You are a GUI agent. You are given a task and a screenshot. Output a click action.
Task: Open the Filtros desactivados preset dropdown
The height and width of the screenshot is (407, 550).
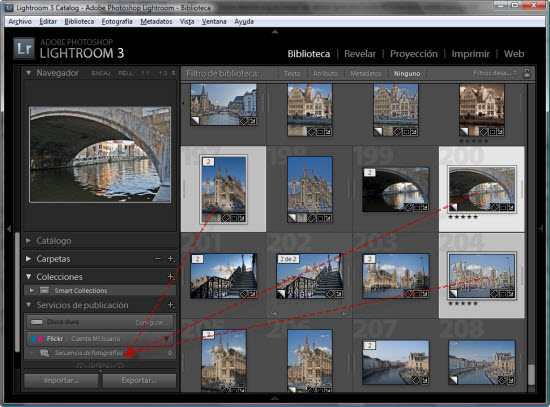[495, 73]
